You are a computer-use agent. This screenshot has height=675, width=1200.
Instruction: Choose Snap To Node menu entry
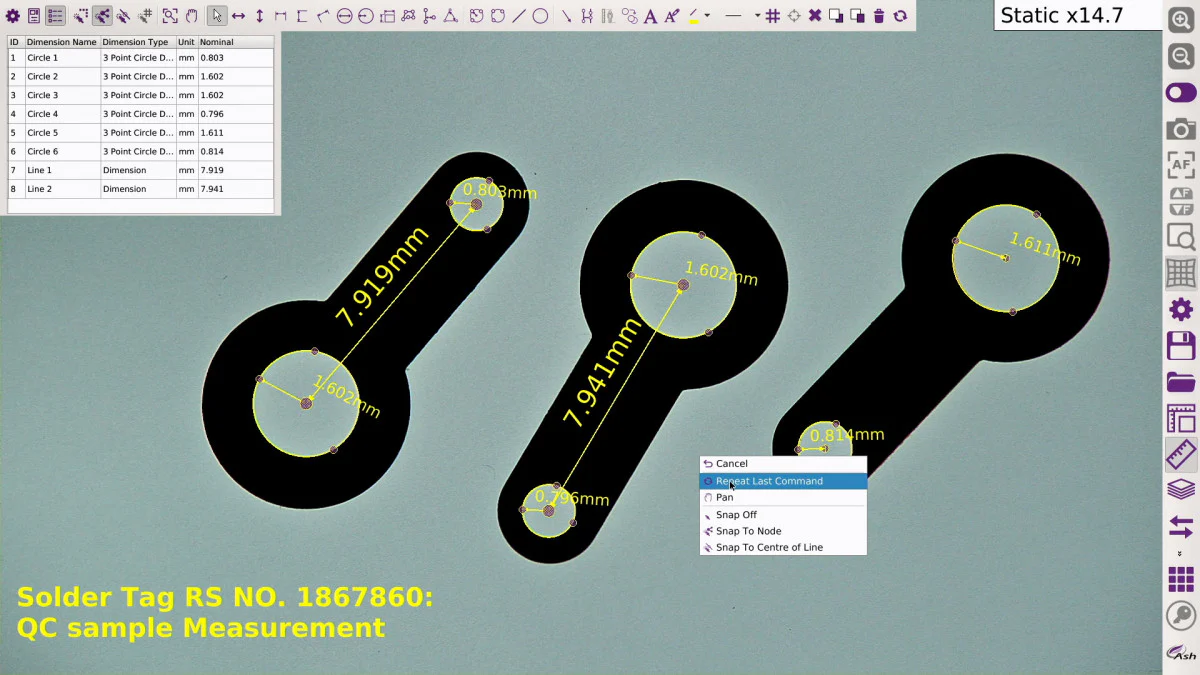pos(783,531)
